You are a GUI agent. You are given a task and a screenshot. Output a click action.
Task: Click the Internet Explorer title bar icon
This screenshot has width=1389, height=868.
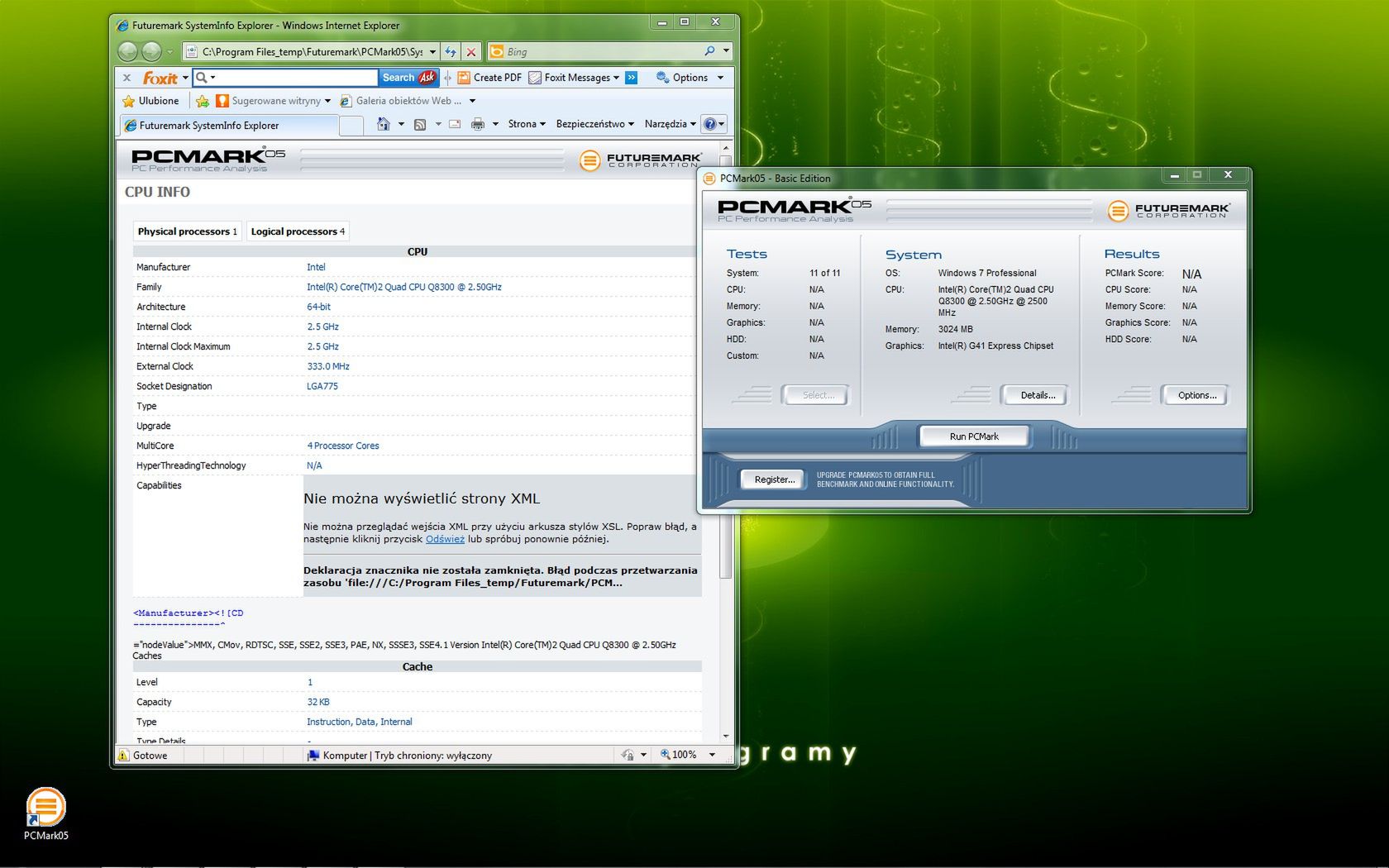122,26
